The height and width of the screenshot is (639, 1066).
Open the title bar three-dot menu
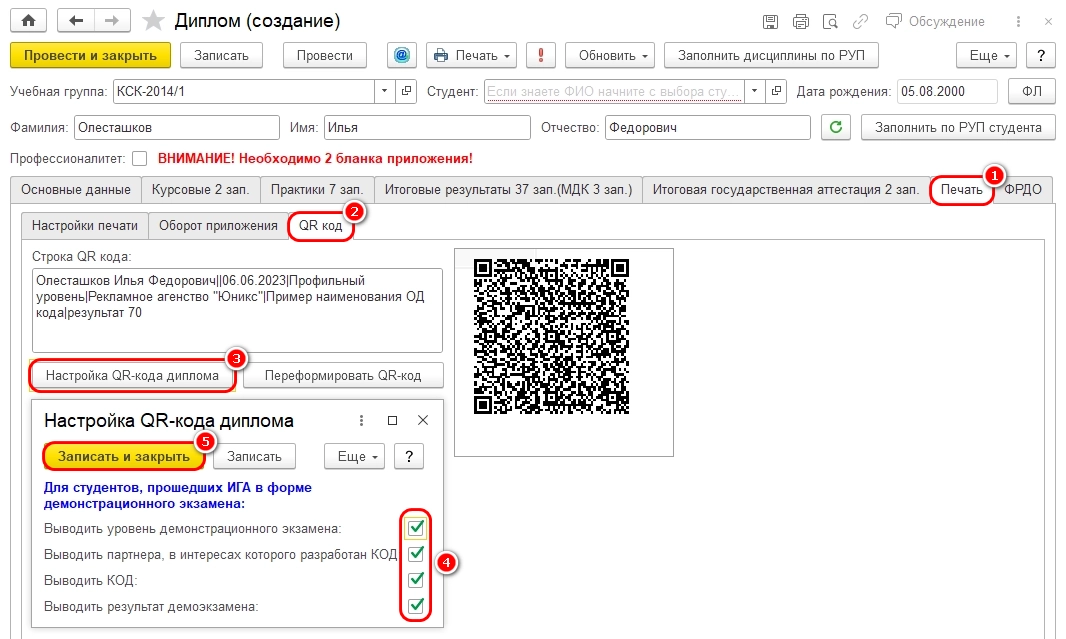coord(1018,22)
